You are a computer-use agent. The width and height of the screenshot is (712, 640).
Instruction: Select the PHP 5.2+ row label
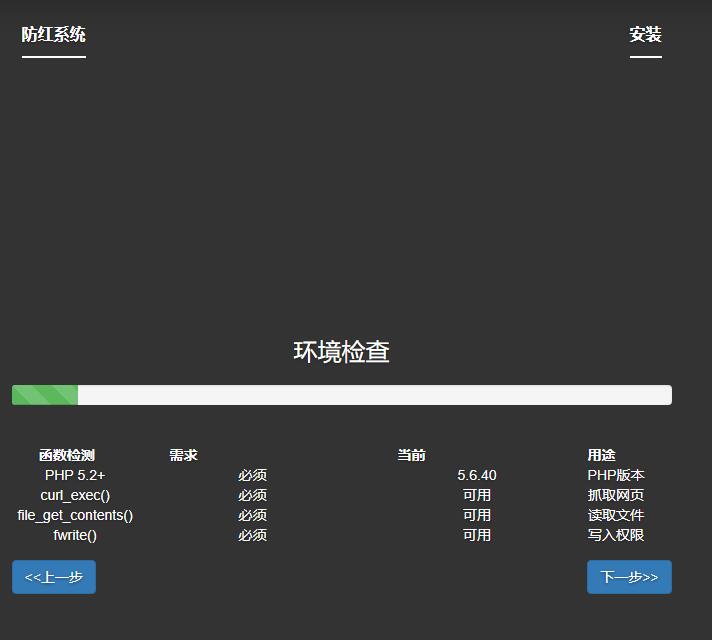(75, 475)
